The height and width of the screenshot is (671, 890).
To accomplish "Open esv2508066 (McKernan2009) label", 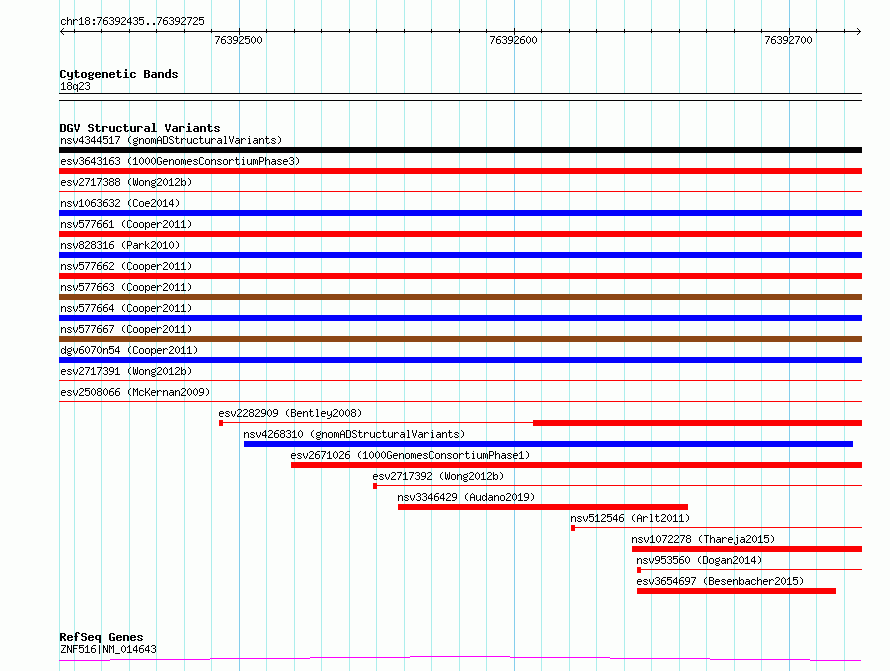I will point(135,392).
